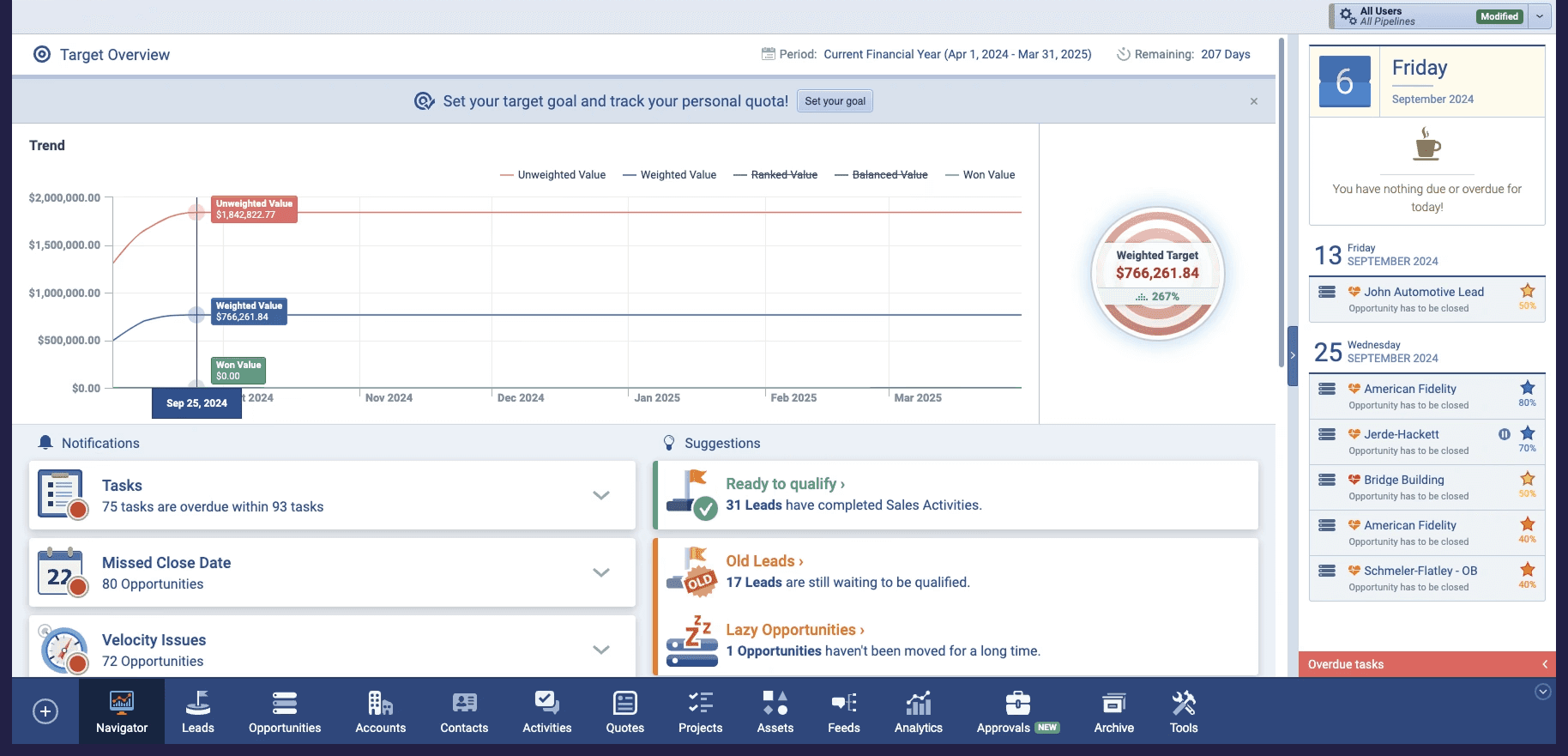Viewport: 1568px width, 756px height.
Task: Click the main content vertical scrollbar
Action: 1282,203
